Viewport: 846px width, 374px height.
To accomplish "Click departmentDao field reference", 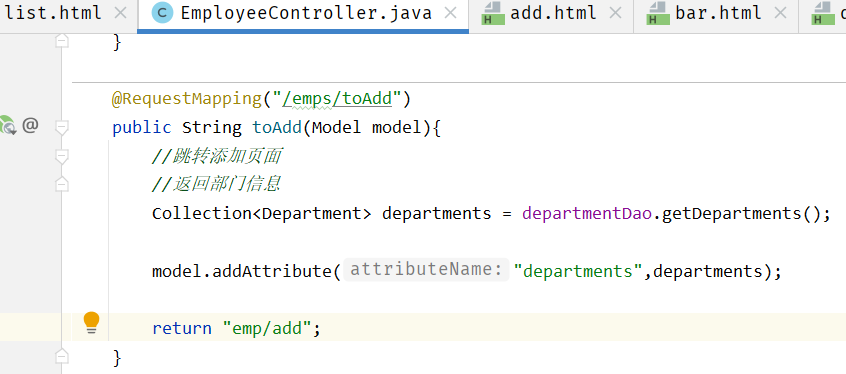I will [587, 213].
